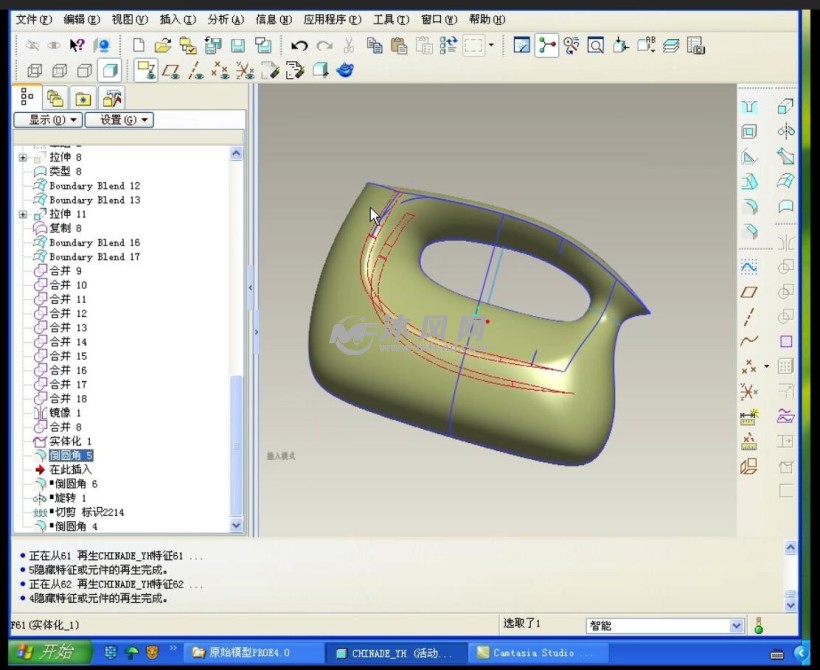The width and height of the screenshot is (820, 670).
Task: Open the Layers stack icon
Action: click(671, 46)
